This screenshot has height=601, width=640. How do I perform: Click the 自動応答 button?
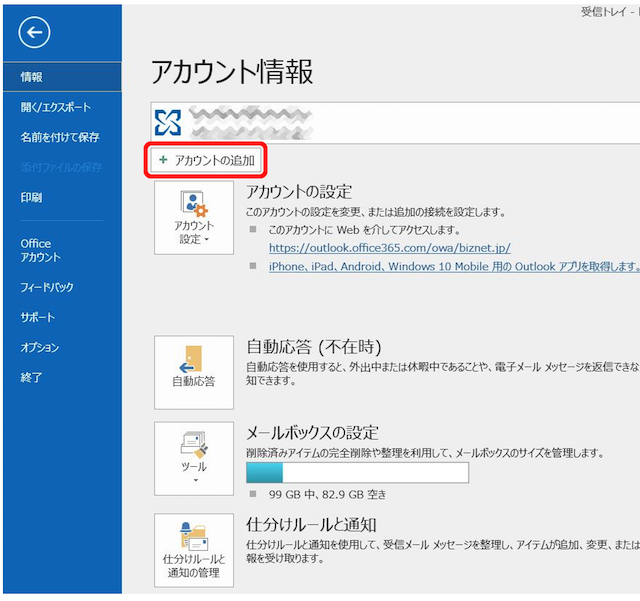[x=194, y=372]
